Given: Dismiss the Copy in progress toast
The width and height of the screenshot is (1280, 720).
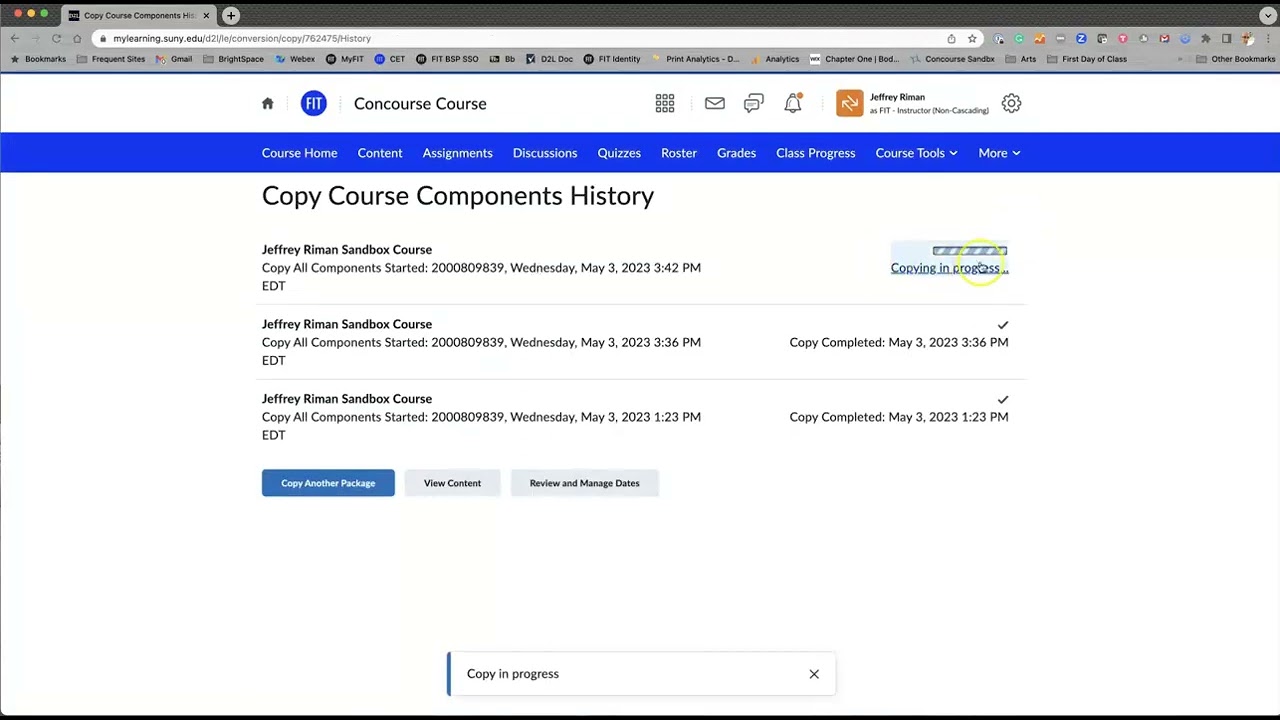Looking at the screenshot, I should pos(814,674).
